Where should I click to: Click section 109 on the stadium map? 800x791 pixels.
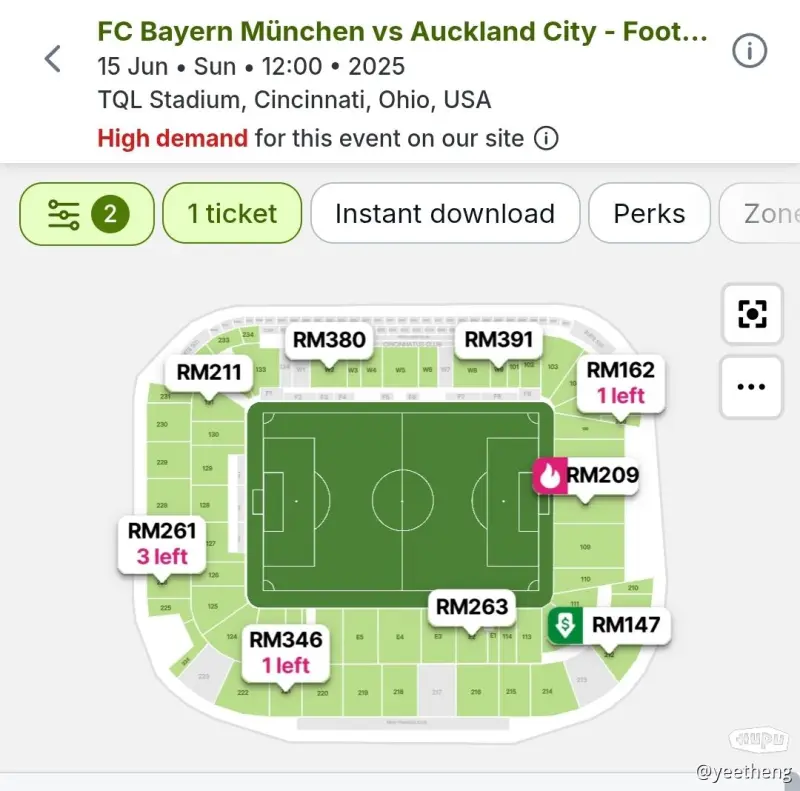[585, 547]
